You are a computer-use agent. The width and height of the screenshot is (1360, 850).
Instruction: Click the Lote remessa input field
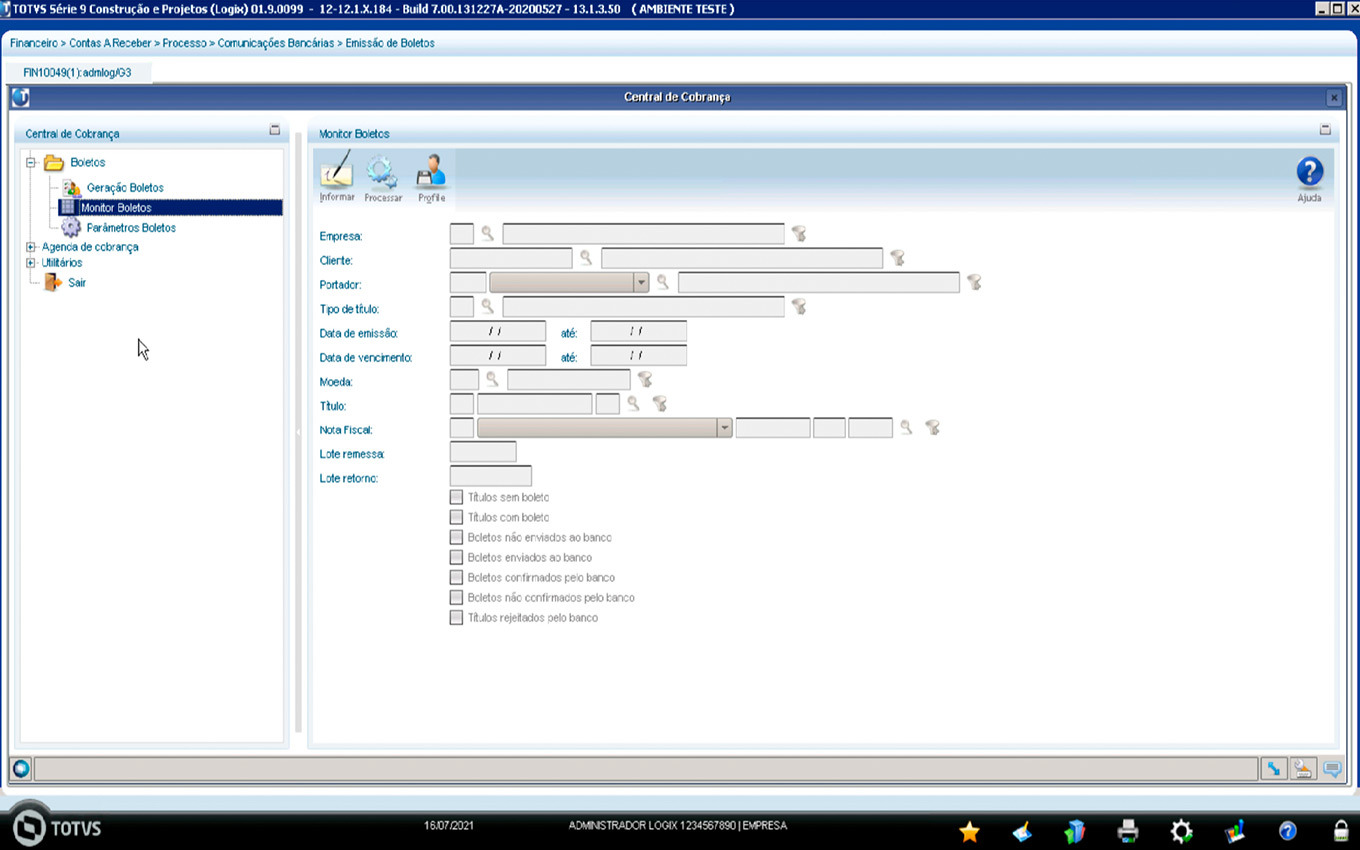coord(483,453)
